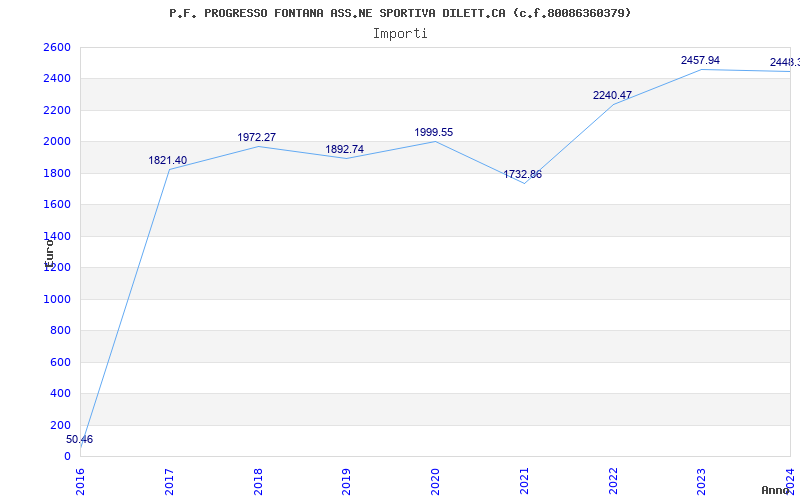Screen dimensions: 800x500
Task: Select the 1000 y-axis tick label
Action: tap(56, 299)
